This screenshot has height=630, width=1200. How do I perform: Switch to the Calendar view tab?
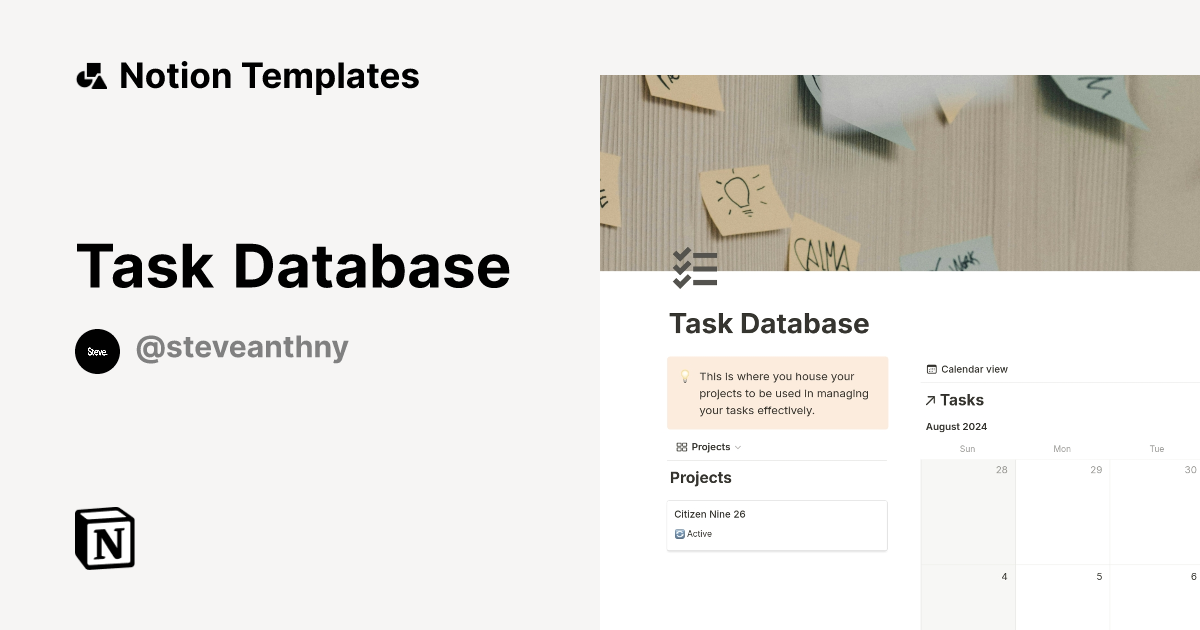967,369
